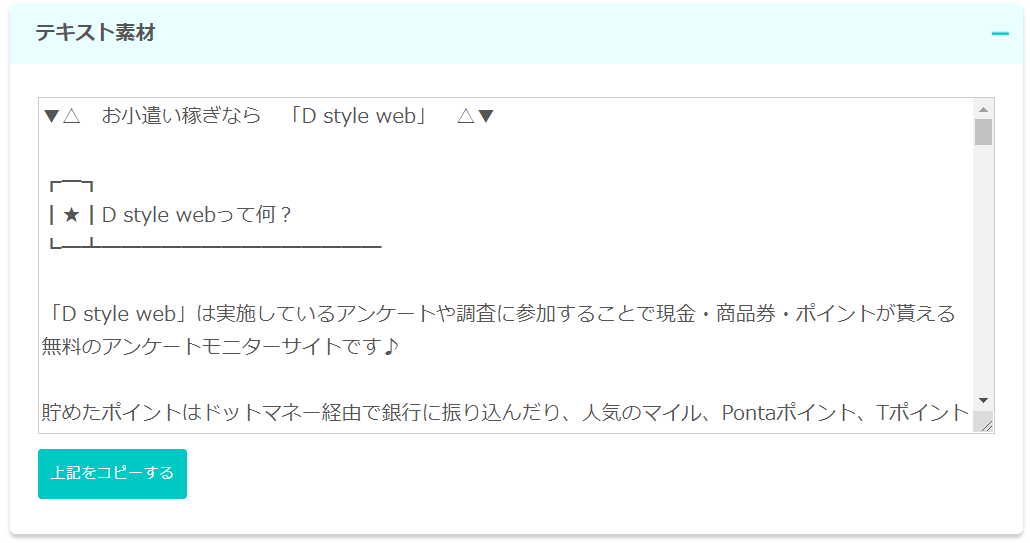Click the textarea resize handle corner
The height and width of the screenshot is (543, 1030).
[x=985, y=425]
